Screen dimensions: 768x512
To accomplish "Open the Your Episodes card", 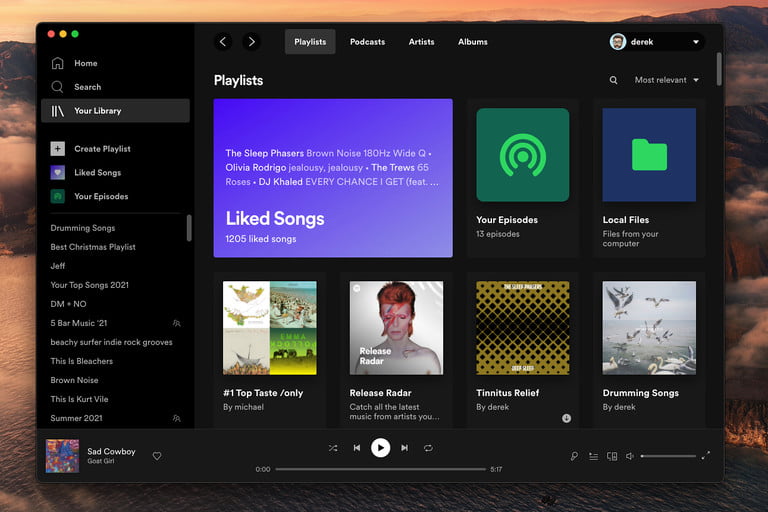I will [x=523, y=178].
